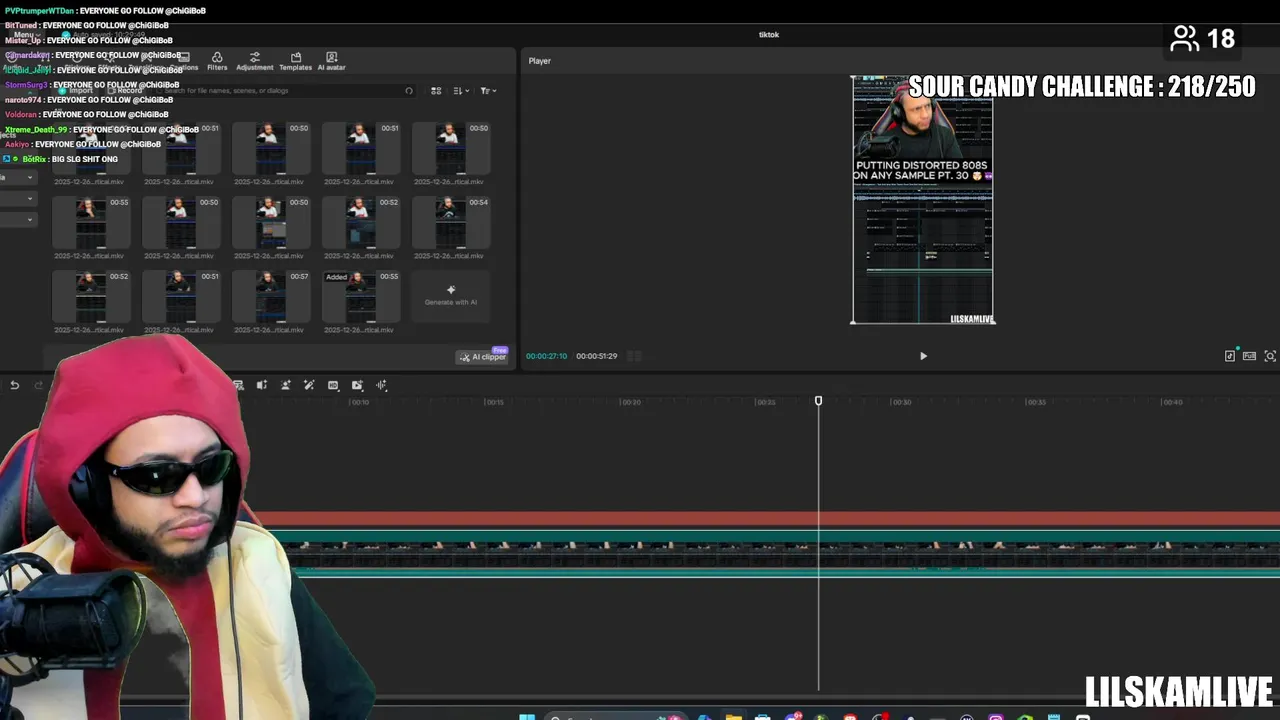Enter fullscreen preview with the corner icon
The image size is (1280, 720).
point(1270,356)
